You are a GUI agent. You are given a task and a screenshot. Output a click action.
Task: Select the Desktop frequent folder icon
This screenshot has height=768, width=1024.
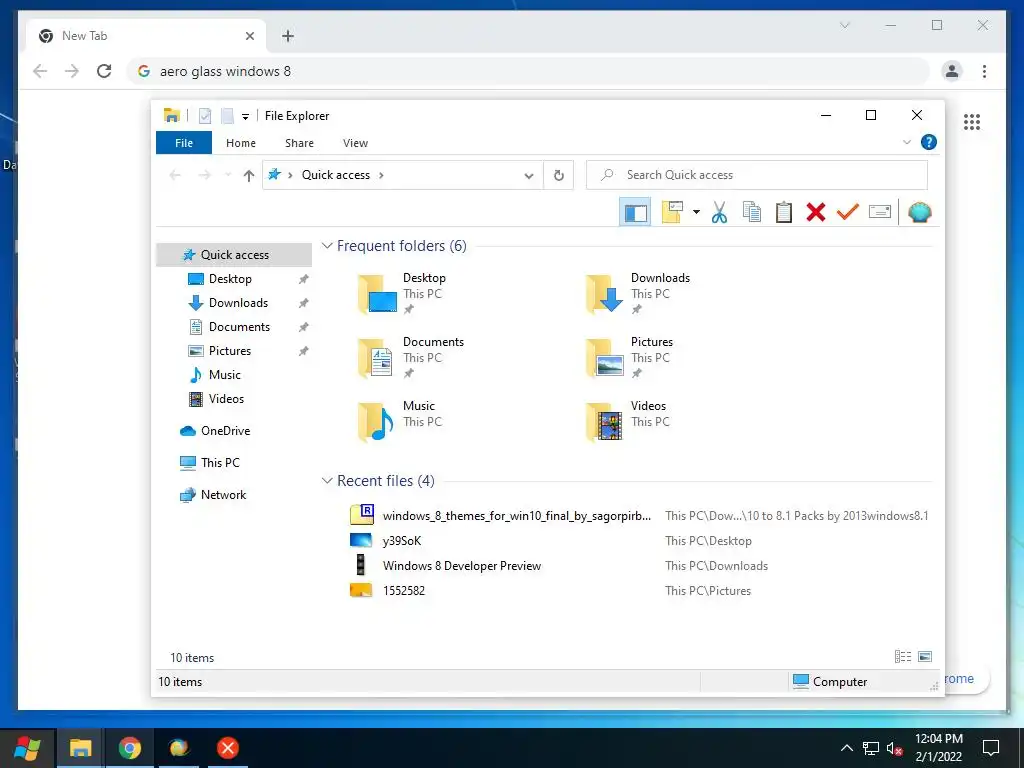point(377,294)
